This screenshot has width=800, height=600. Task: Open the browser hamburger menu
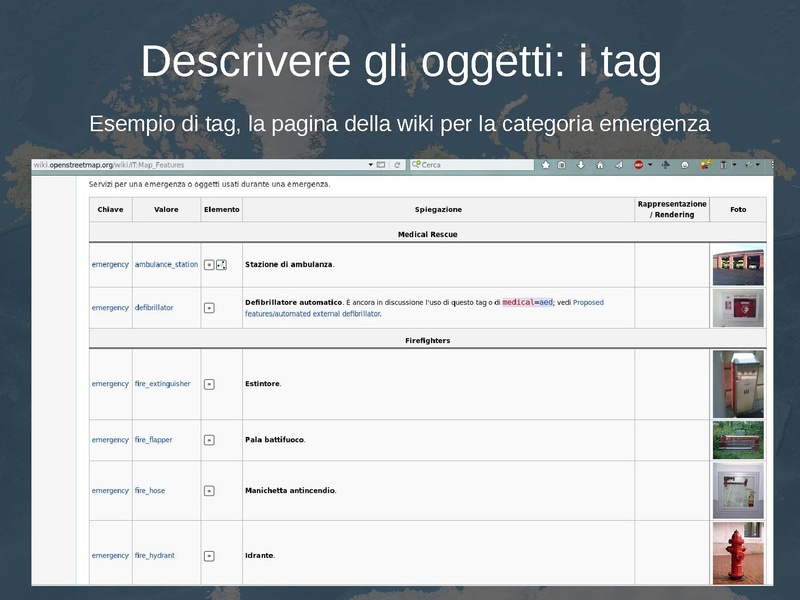771,165
